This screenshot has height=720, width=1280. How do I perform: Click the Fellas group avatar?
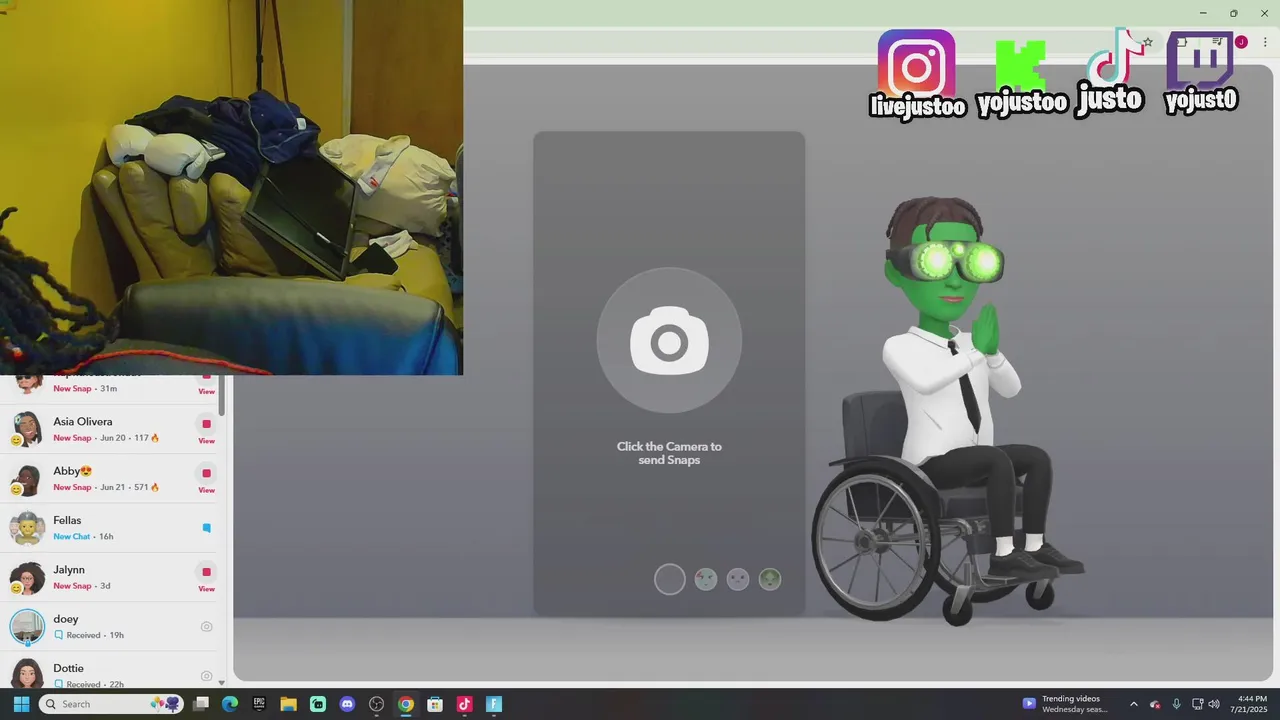[27, 528]
